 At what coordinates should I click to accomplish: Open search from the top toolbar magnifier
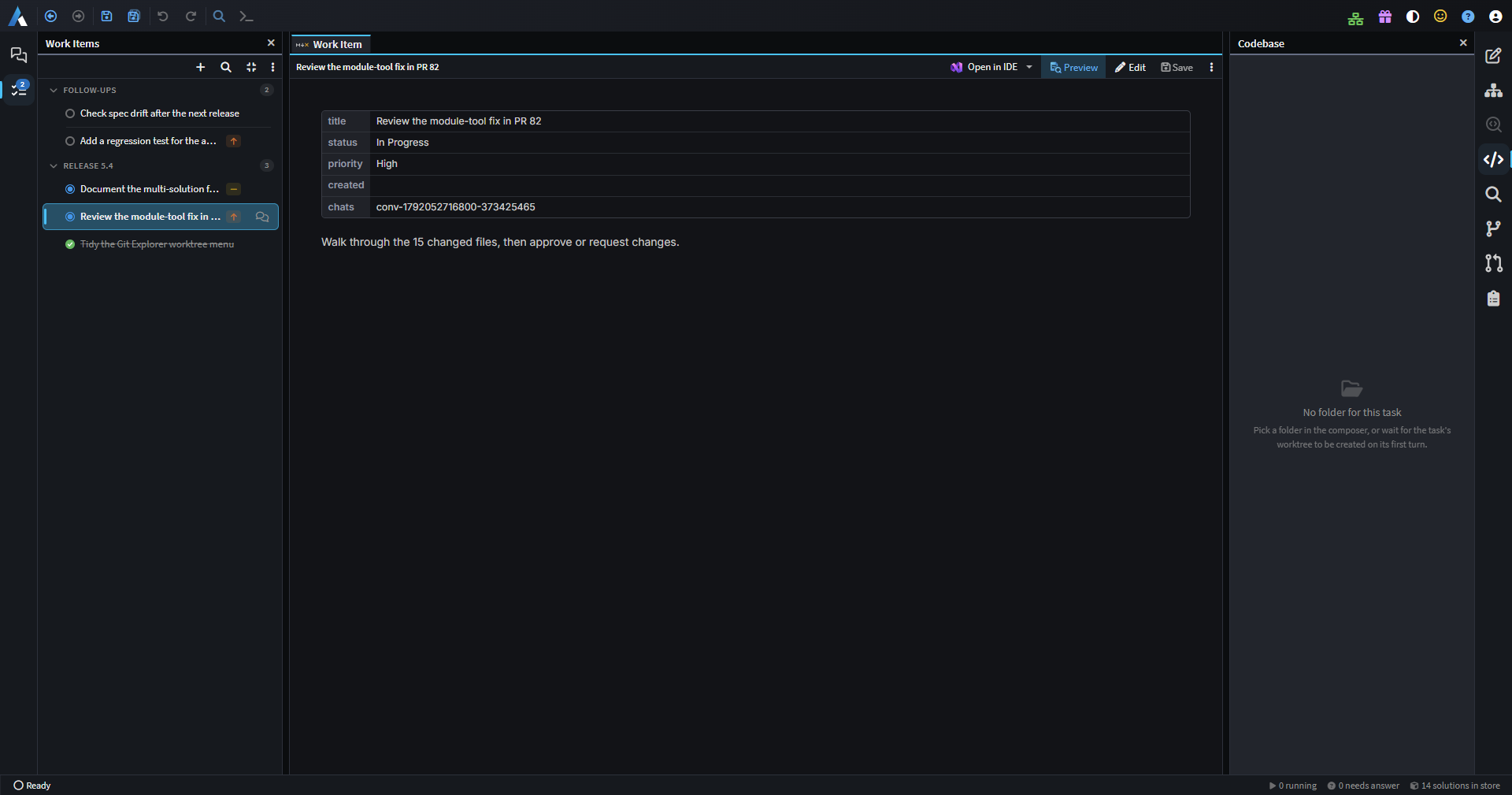(x=219, y=16)
